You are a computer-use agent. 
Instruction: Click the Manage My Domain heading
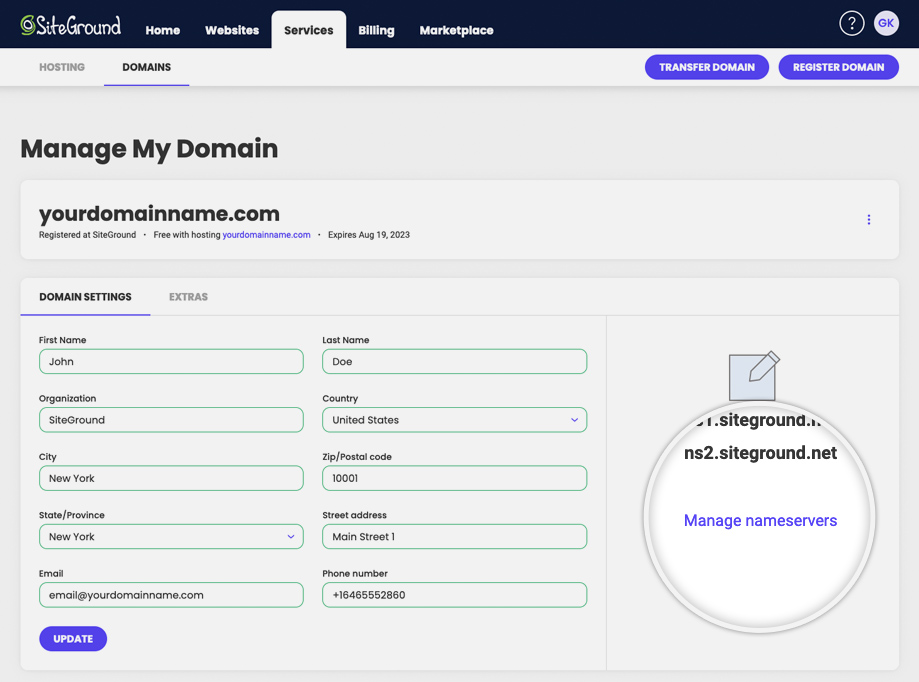point(149,149)
